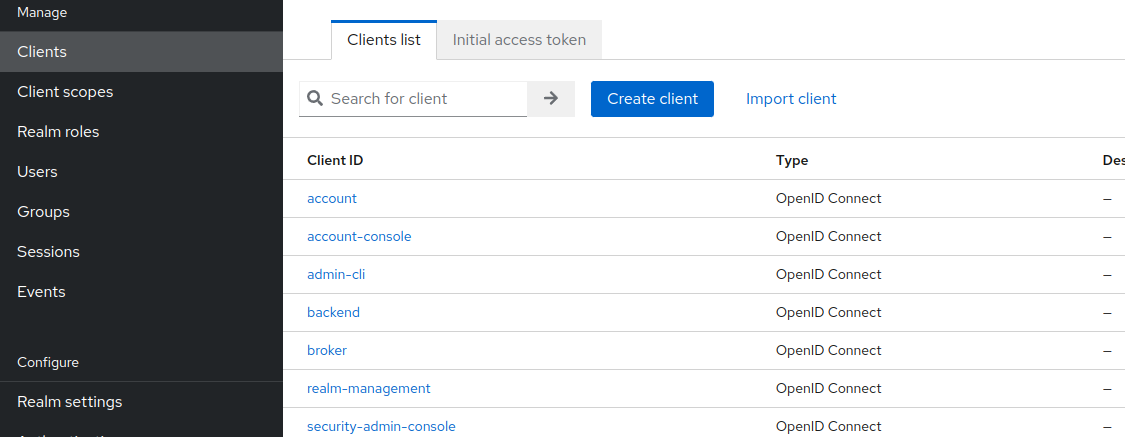Open the account client link
1125x437 pixels.
pos(331,199)
